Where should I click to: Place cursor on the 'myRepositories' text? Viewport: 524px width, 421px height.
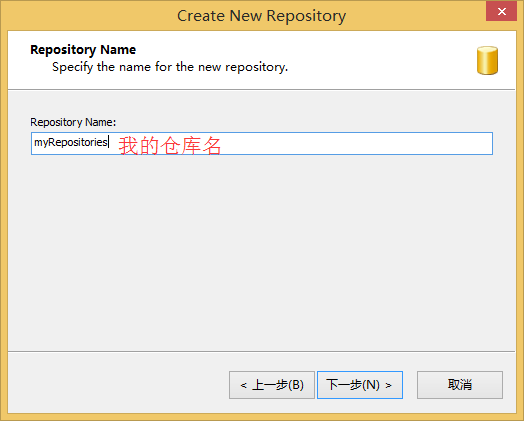pos(71,142)
